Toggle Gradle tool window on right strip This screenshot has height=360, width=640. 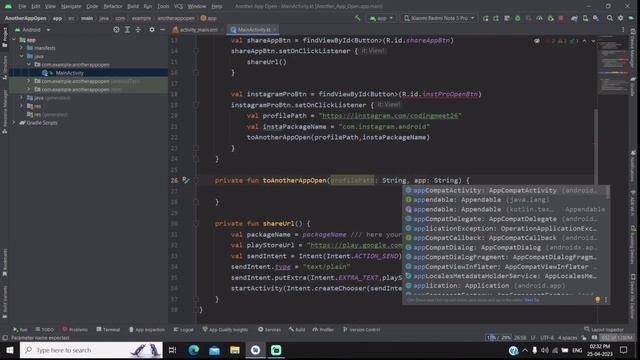633,87
